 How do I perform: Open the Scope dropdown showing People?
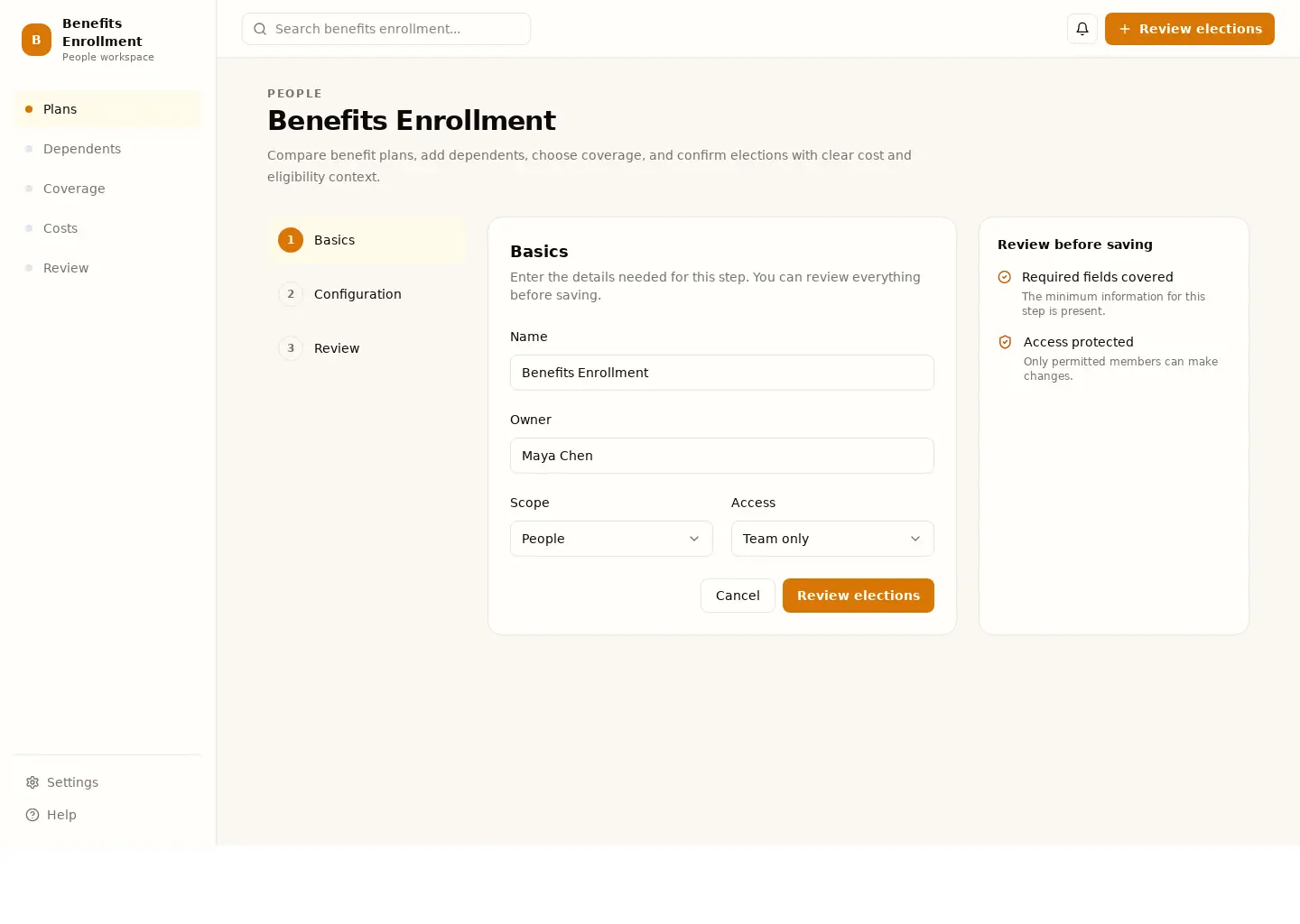tap(611, 539)
